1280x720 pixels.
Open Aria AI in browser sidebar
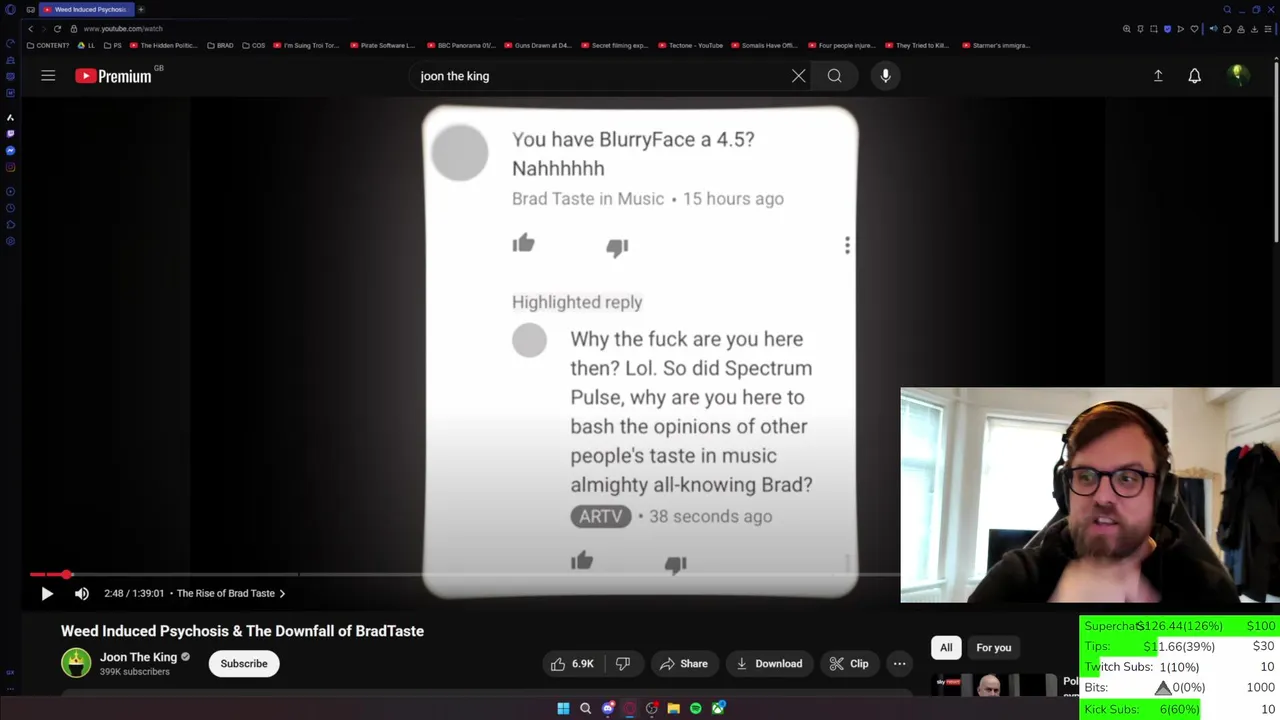point(10,117)
